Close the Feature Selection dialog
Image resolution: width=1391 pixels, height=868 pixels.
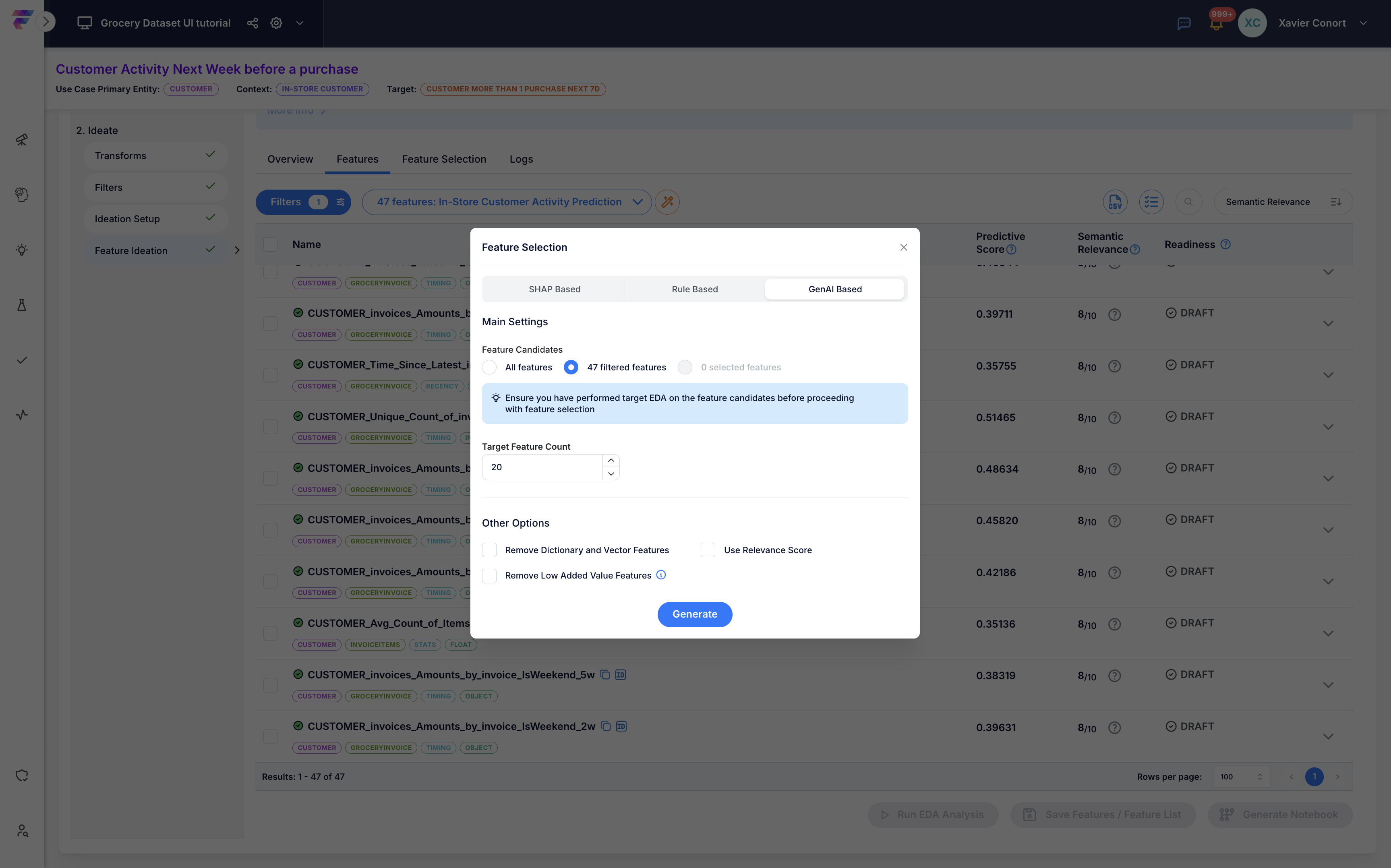click(904, 248)
